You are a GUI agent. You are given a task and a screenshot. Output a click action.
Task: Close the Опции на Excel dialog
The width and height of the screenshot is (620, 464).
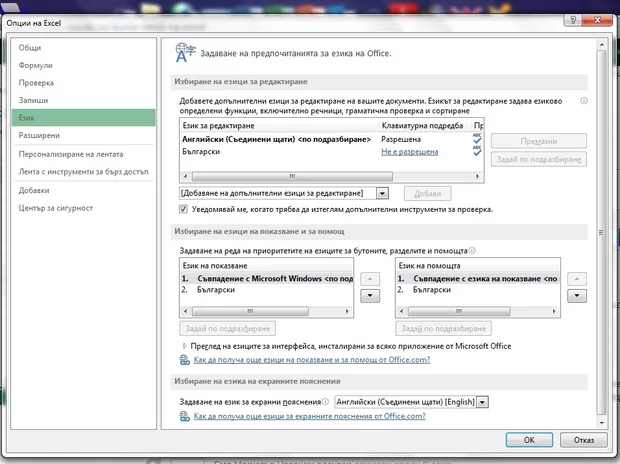click(597, 20)
